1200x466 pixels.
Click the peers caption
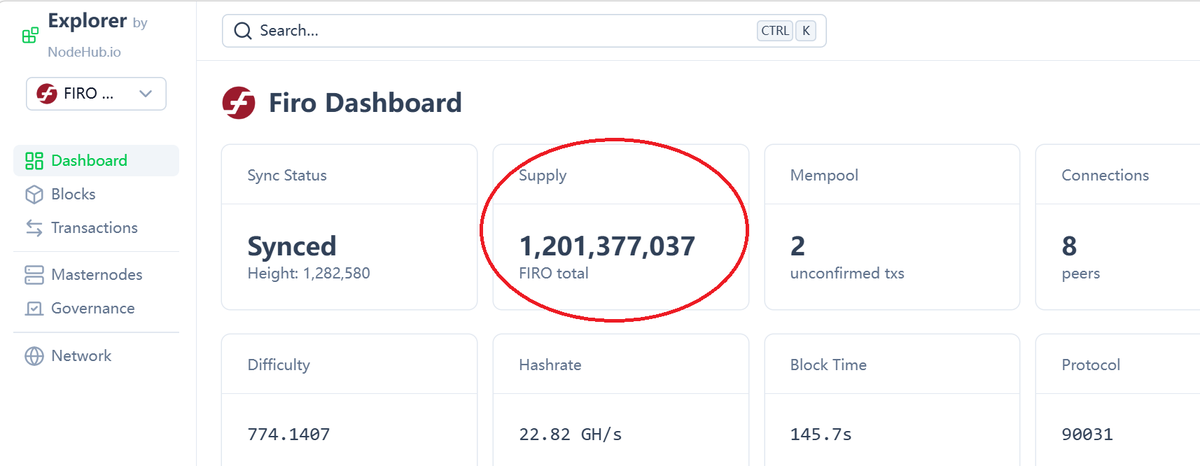click(x=1081, y=273)
